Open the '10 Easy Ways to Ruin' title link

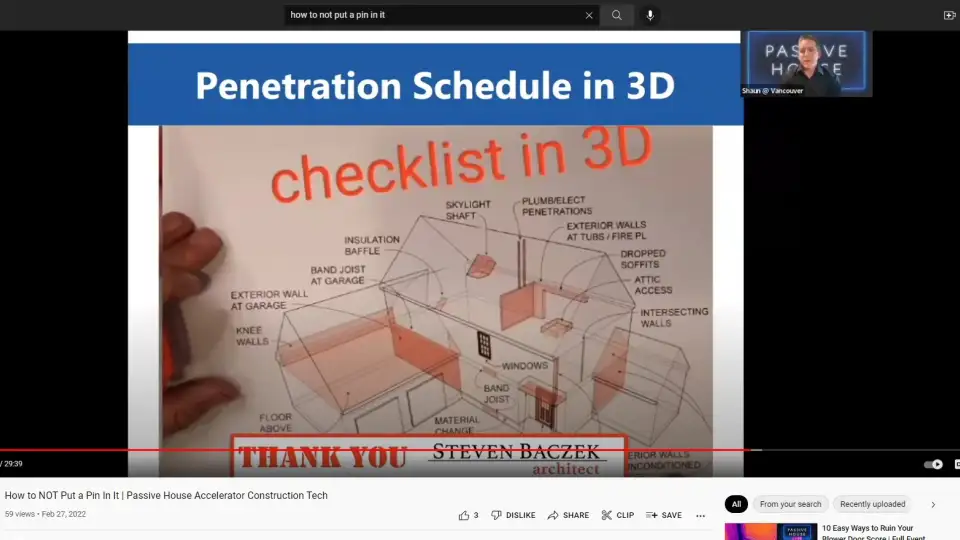pyautogui.click(x=867, y=528)
